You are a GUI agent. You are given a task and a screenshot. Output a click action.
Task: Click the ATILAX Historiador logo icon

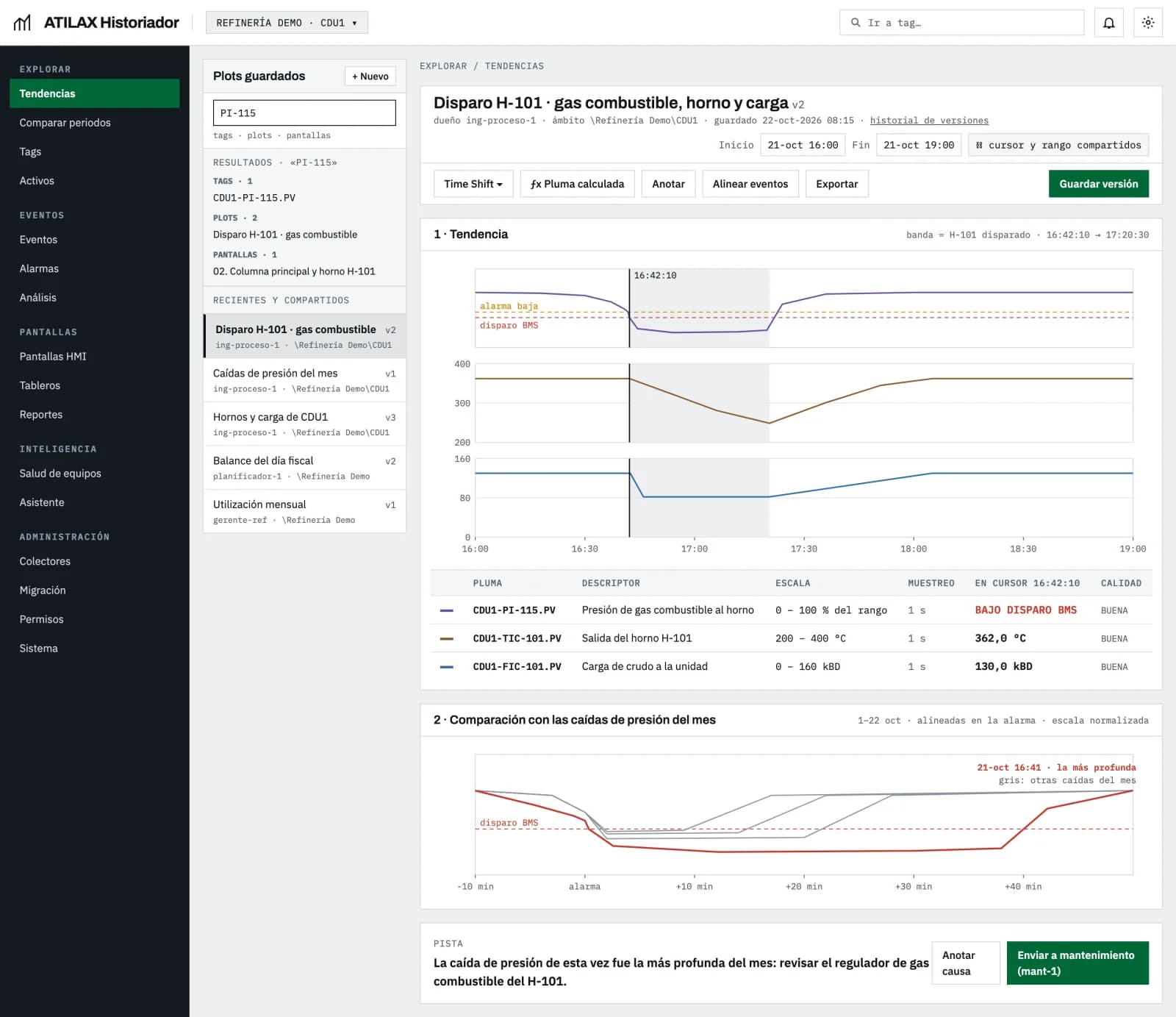point(23,23)
